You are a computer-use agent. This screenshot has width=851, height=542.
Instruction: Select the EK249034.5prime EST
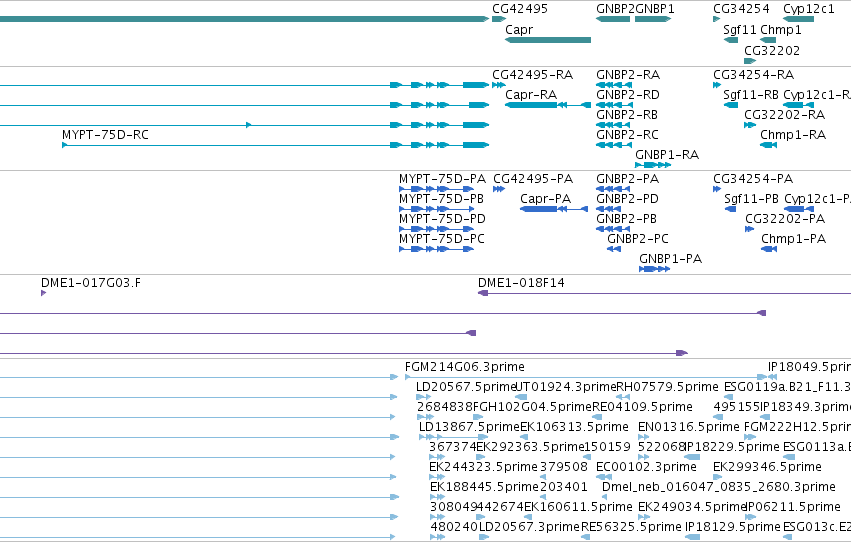644,517
